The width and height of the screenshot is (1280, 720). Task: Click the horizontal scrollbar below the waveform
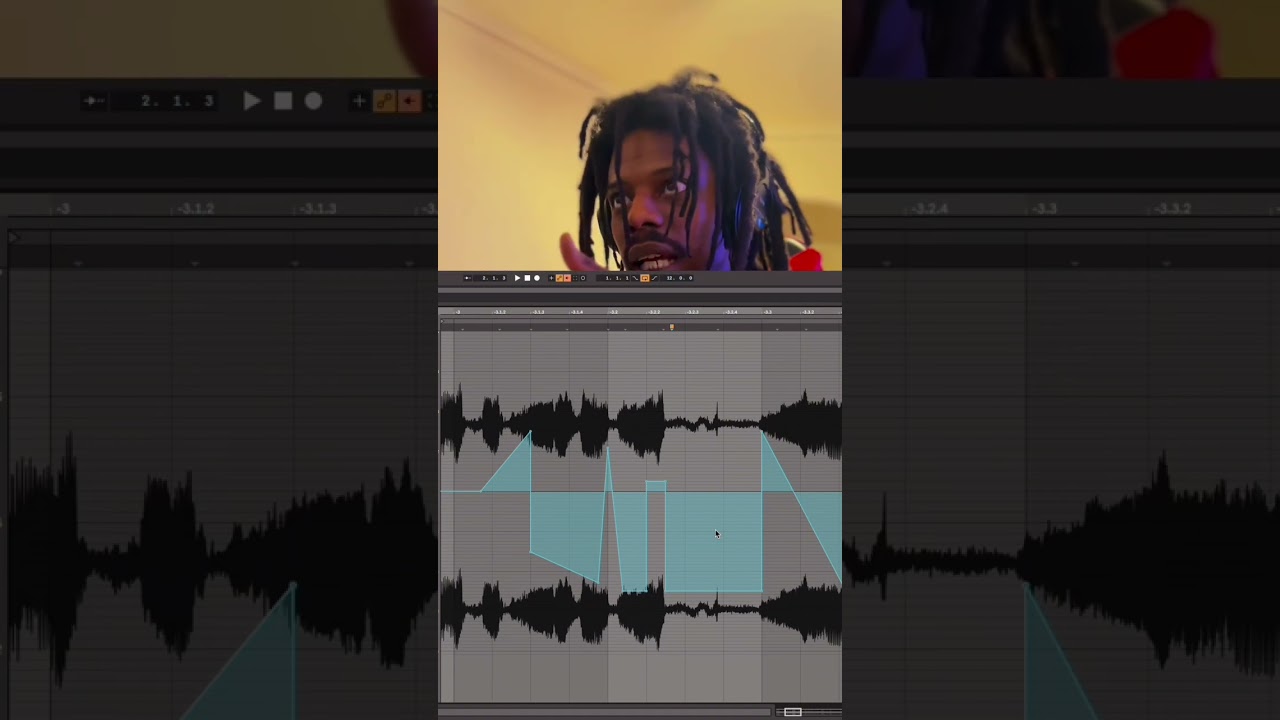tap(605, 712)
